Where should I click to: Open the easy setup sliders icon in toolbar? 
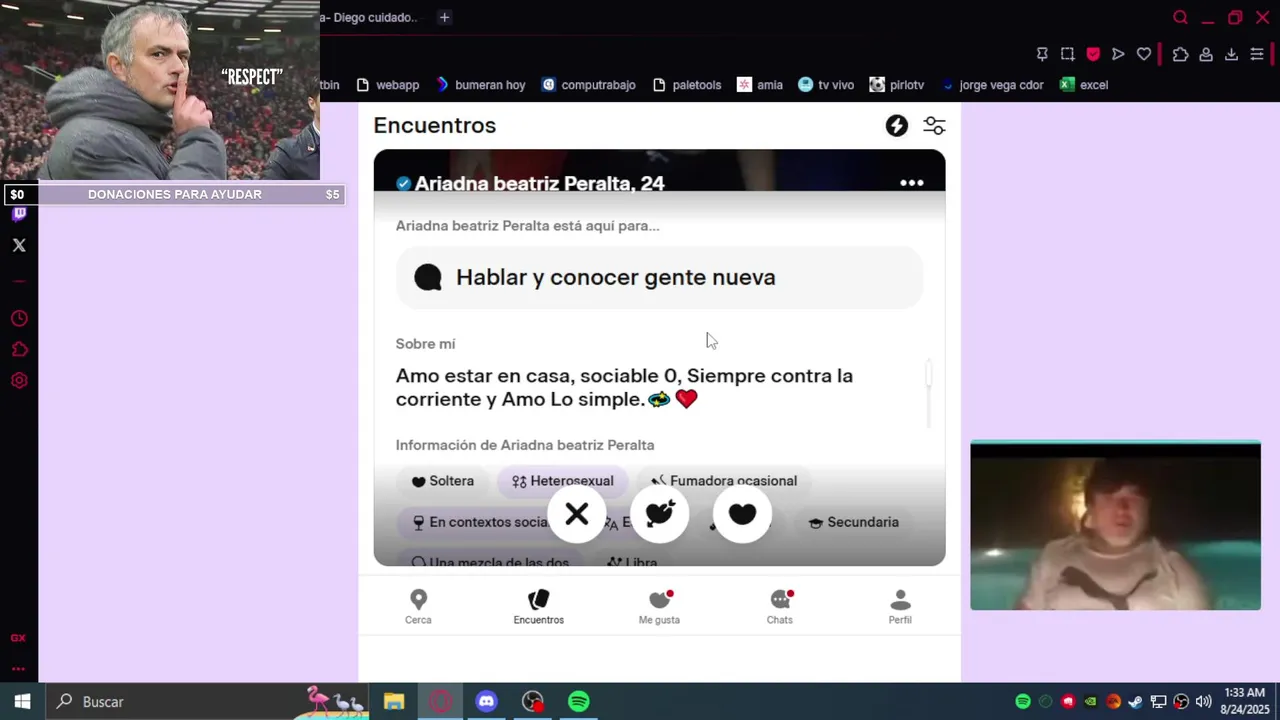pos(1257,54)
